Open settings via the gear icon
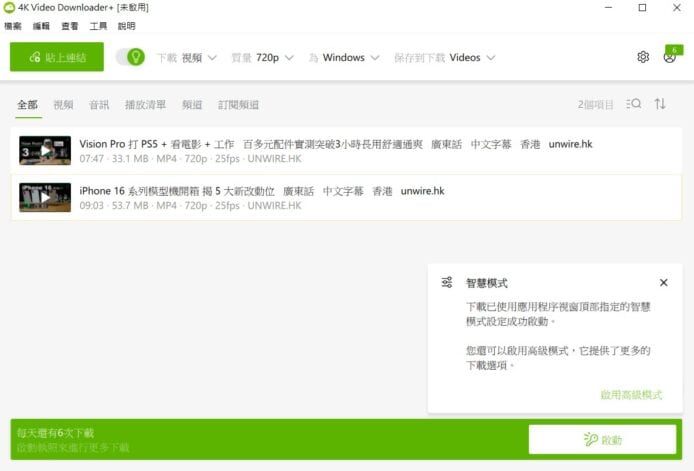This screenshot has width=694, height=471. (x=643, y=57)
